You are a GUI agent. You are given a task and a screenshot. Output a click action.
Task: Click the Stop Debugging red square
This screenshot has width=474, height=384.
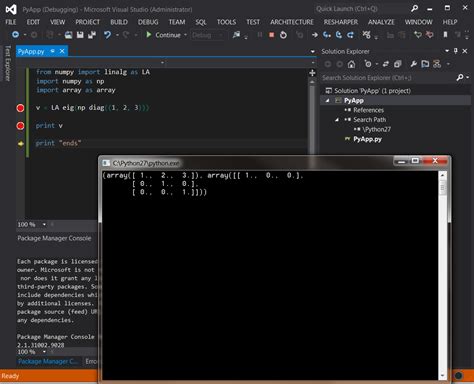click(x=272, y=35)
